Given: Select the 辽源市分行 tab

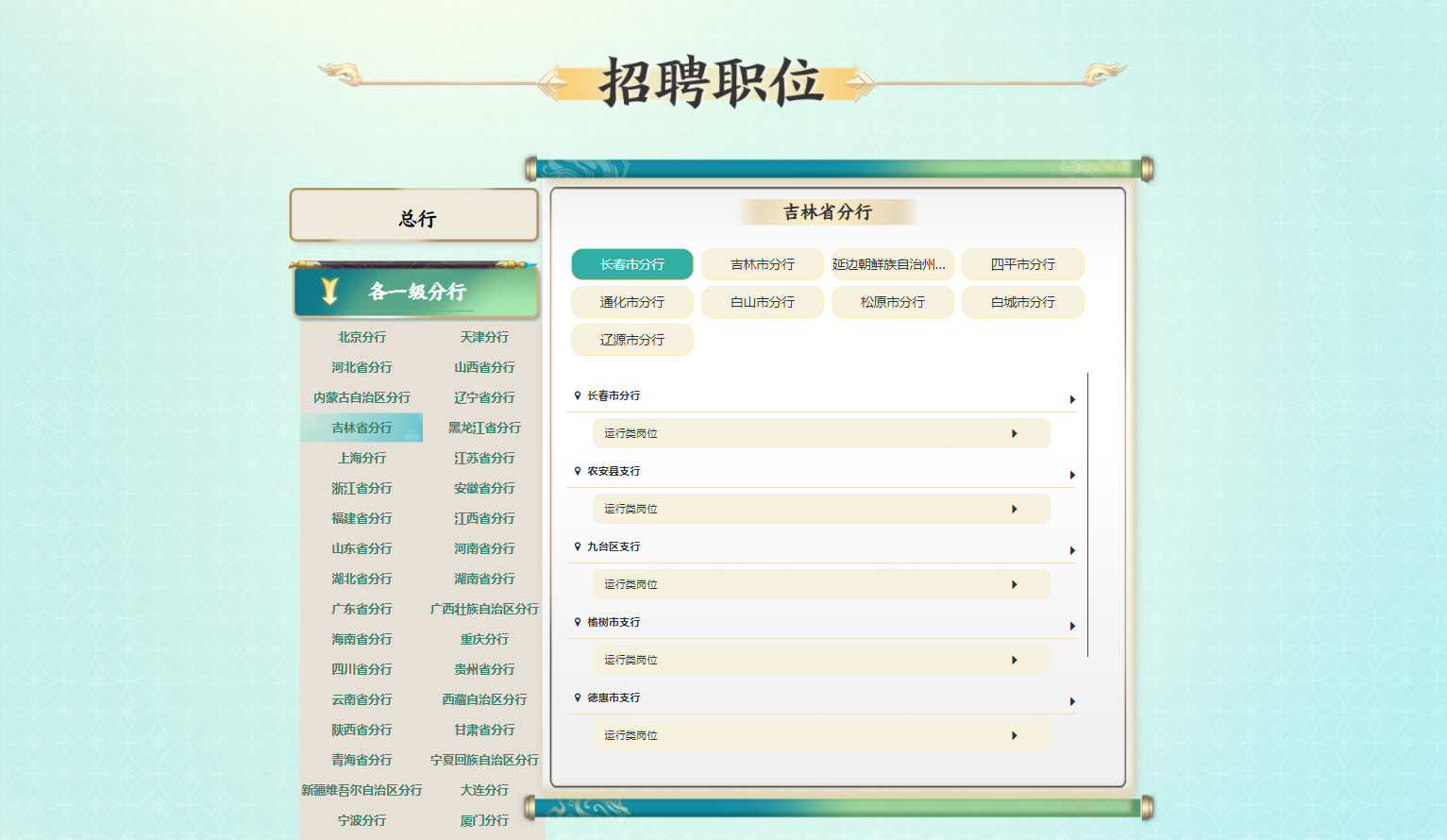Looking at the screenshot, I should (x=632, y=340).
